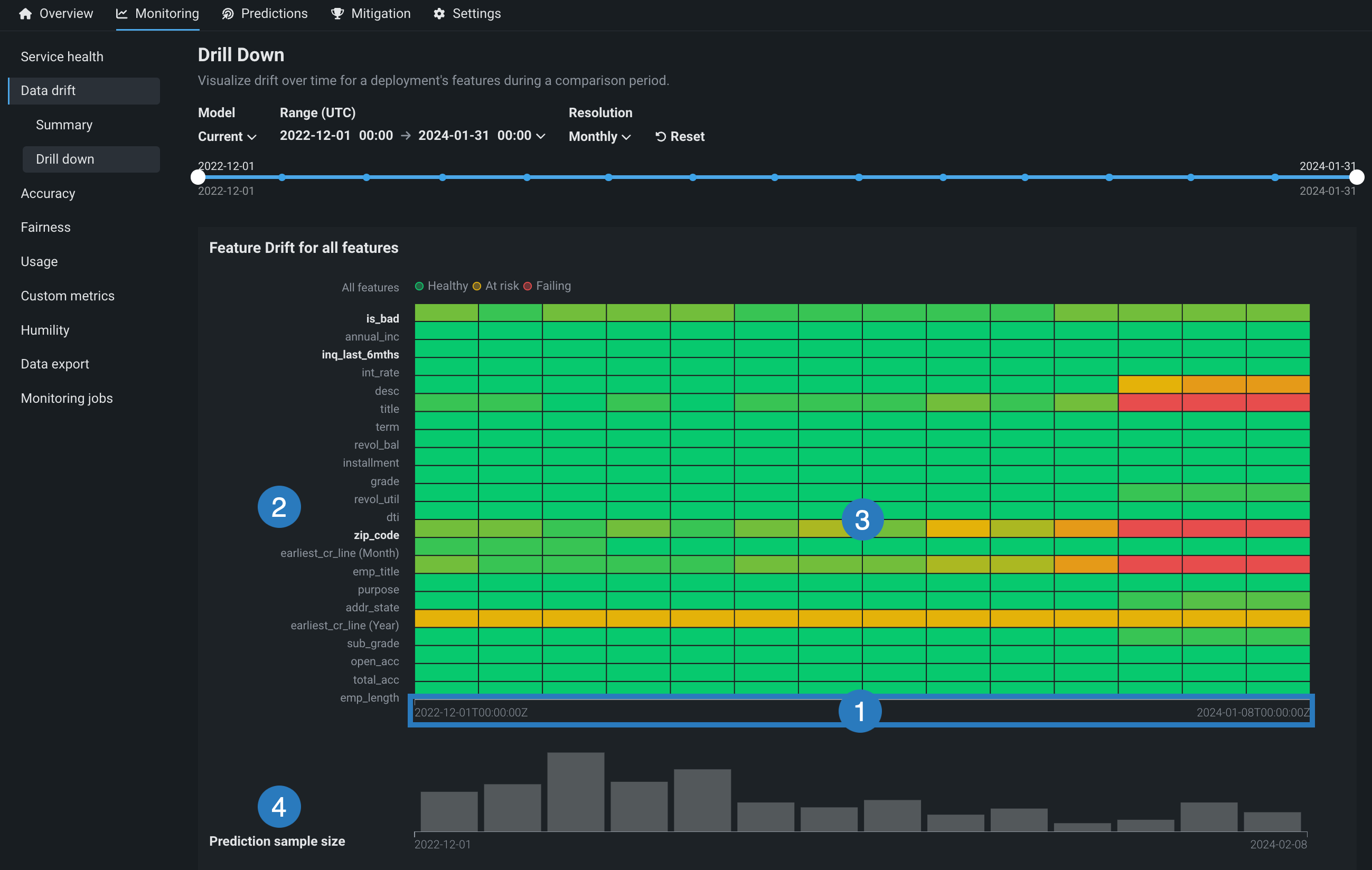Click the Predictions icon in top navigation
Image resolution: width=1372 pixels, height=870 pixels.
point(228,14)
